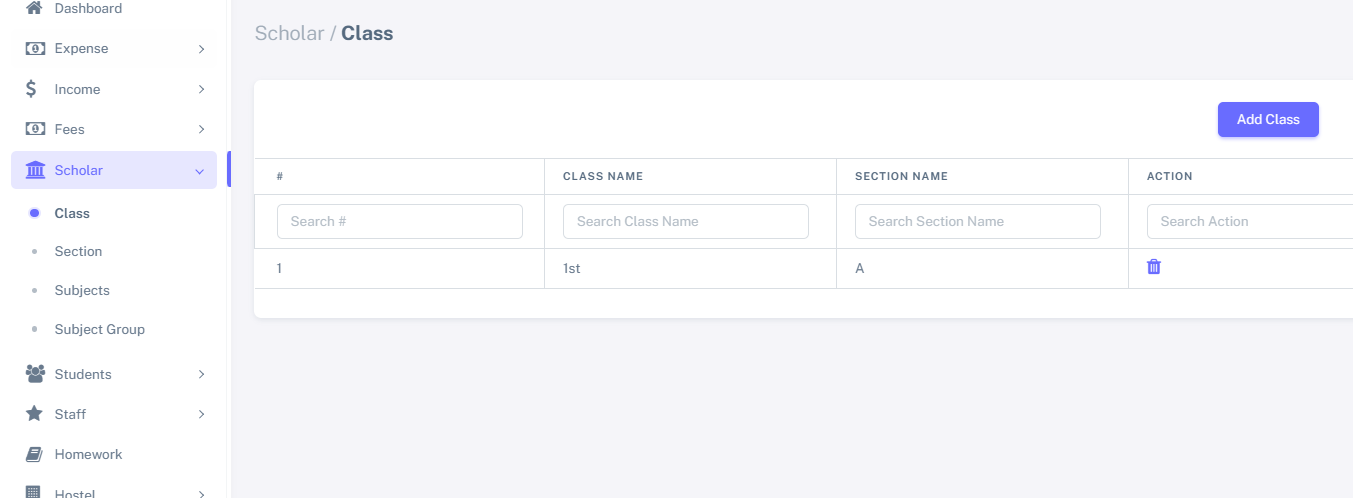Focus the Search Class Name field
This screenshot has height=498, width=1353.
[x=685, y=221]
